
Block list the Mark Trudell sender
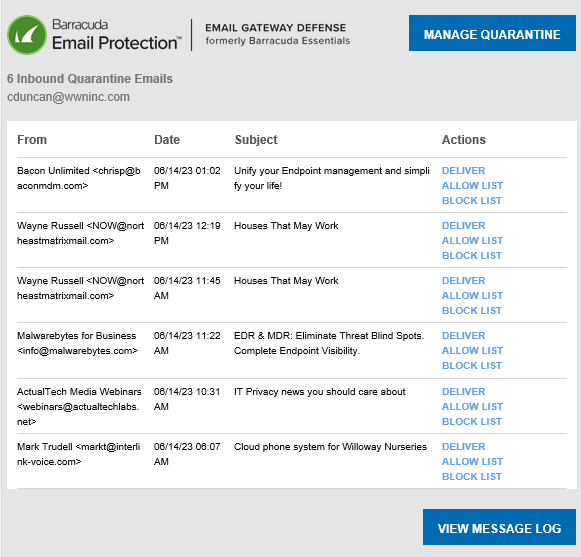click(x=471, y=477)
